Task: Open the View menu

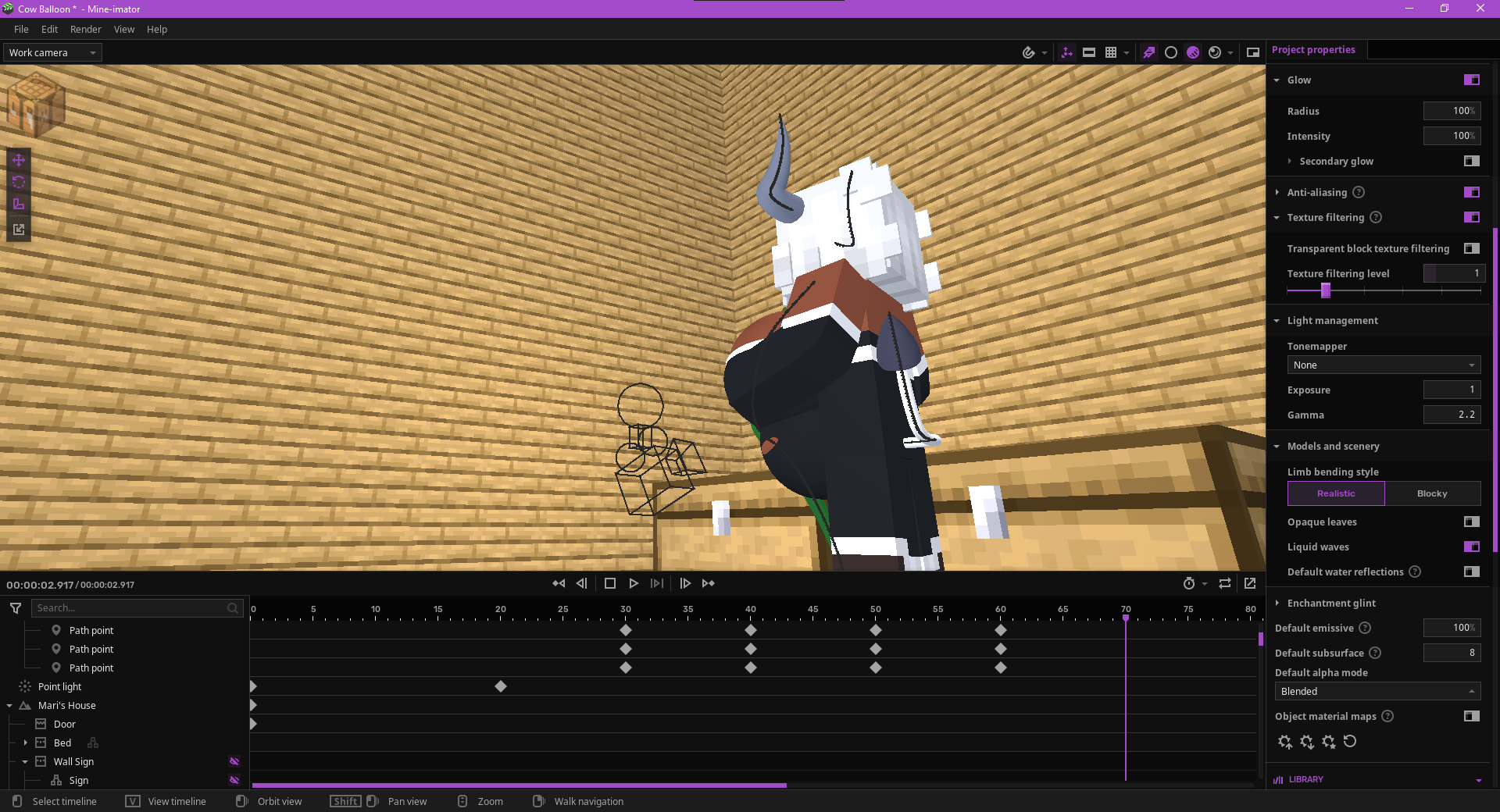Action: (x=123, y=29)
